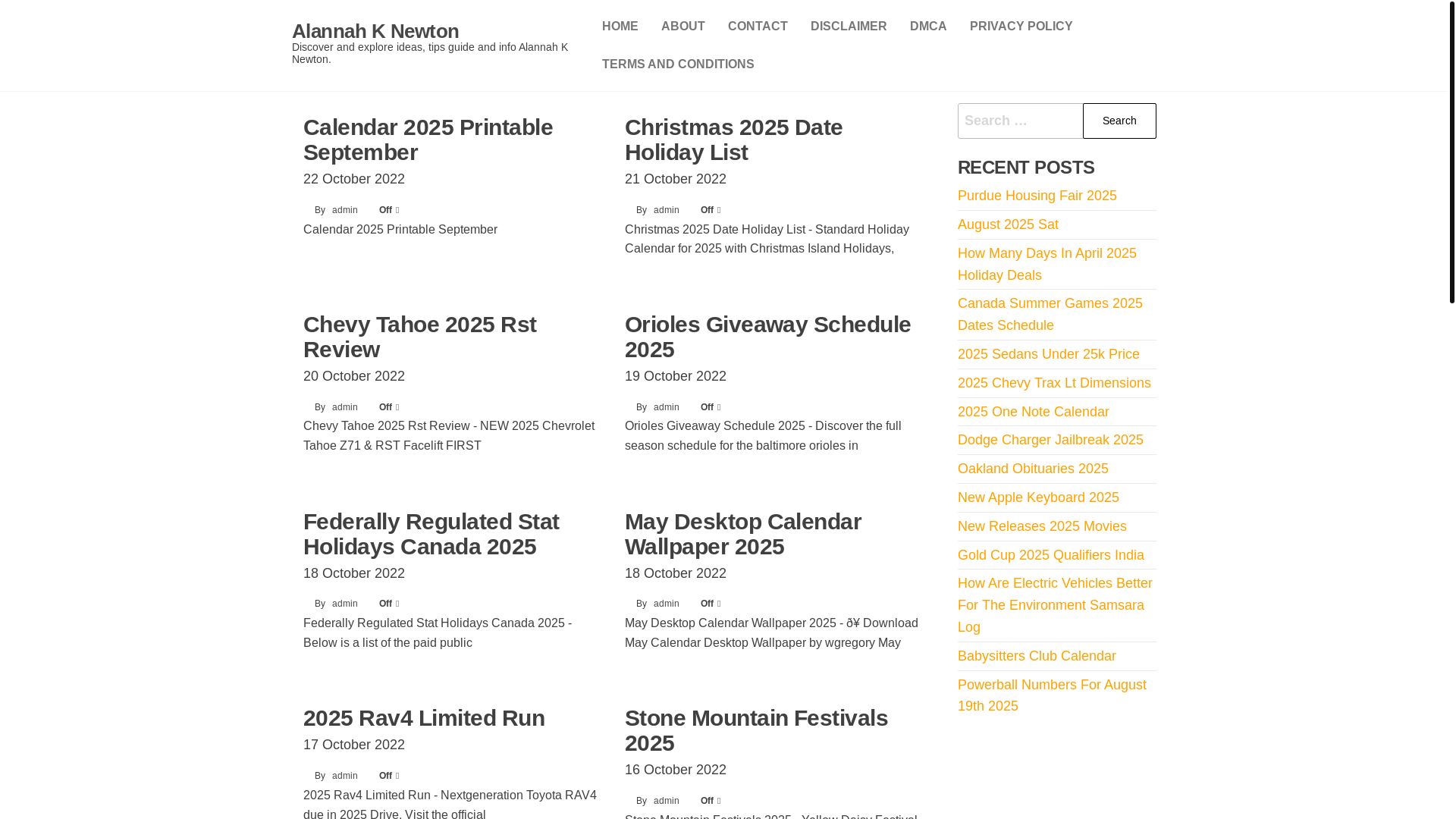Image resolution: width=1456 pixels, height=819 pixels.
Task: Open How Many Days In April 2025 link
Action: (x=1046, y=264)
